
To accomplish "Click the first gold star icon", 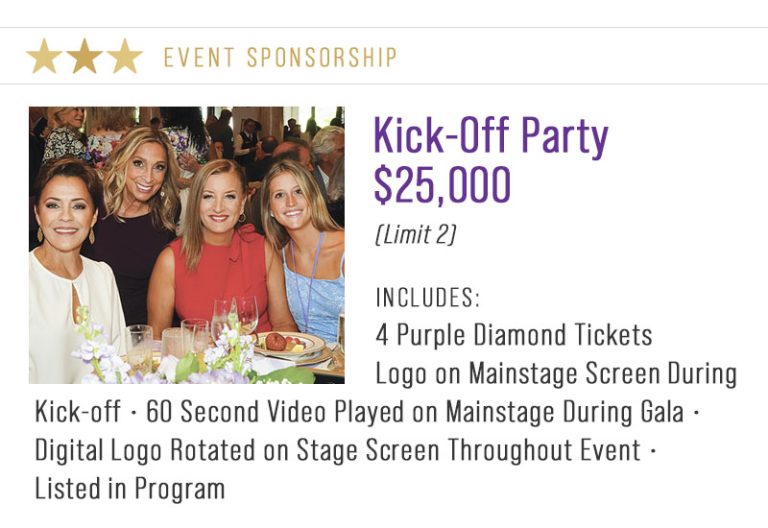I will [x=44, y=57].
